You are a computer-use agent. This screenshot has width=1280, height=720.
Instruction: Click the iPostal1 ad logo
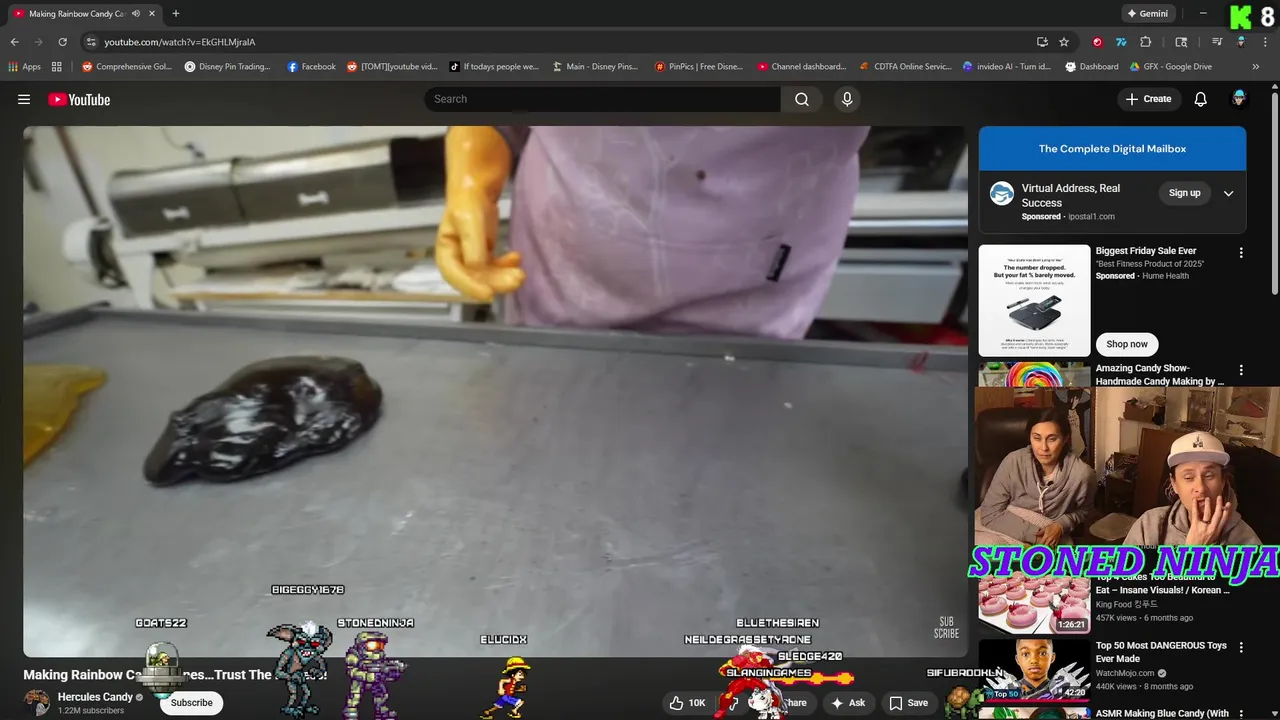[x=1002, y=194]
